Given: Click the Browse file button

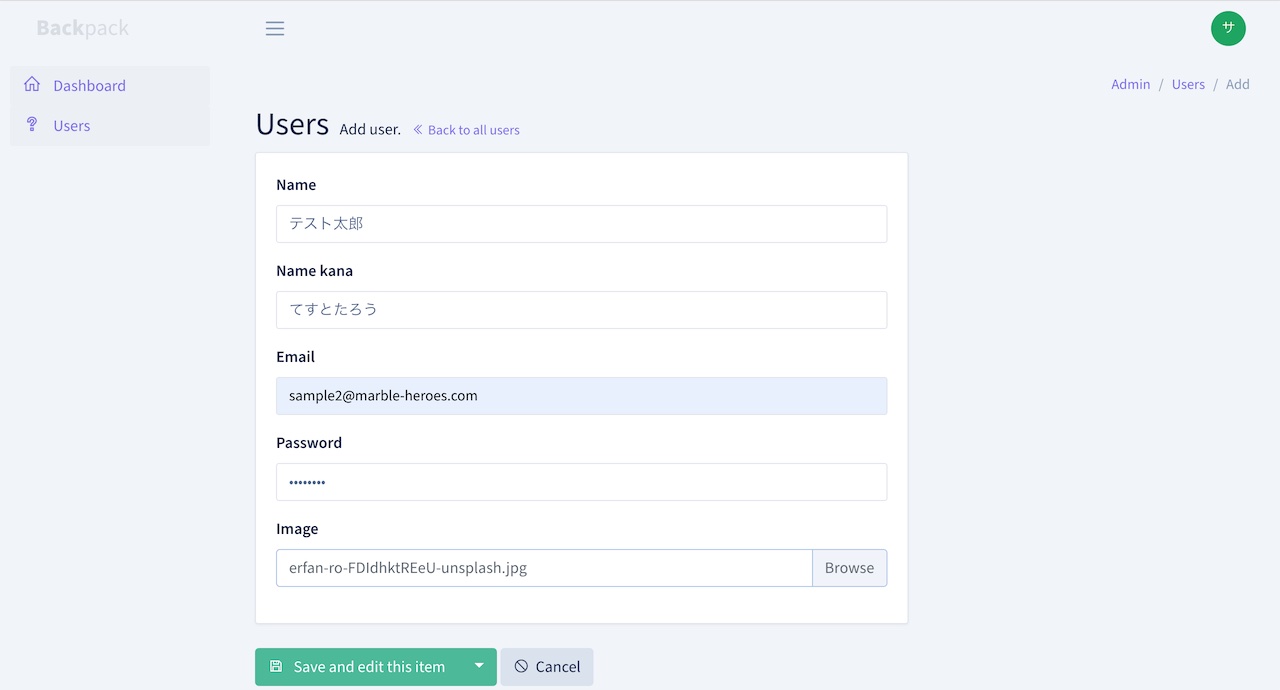Looking at the screenshot, I should pos(849,568).
